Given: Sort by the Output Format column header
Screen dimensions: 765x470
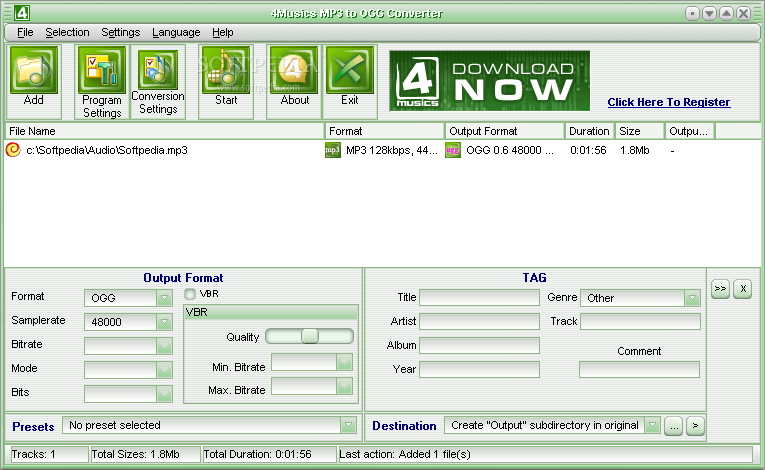Looking at the screenshot, I should tap(505, 131).
